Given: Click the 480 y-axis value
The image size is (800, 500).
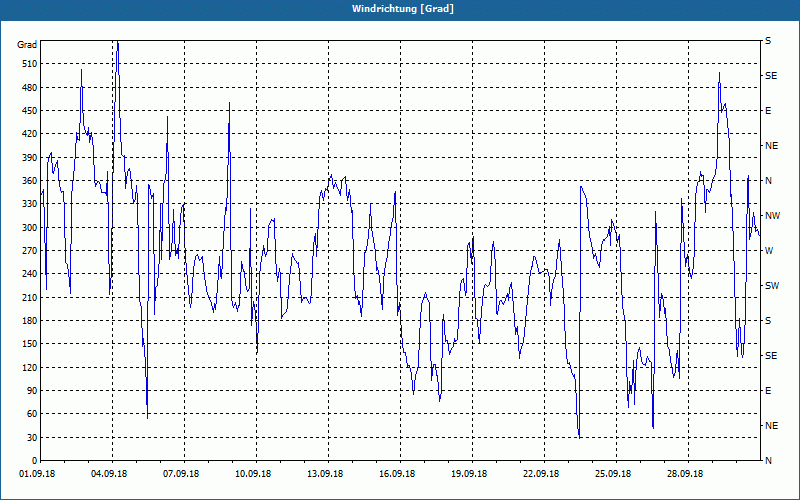Looking at the screenshot, I should 29,88.
